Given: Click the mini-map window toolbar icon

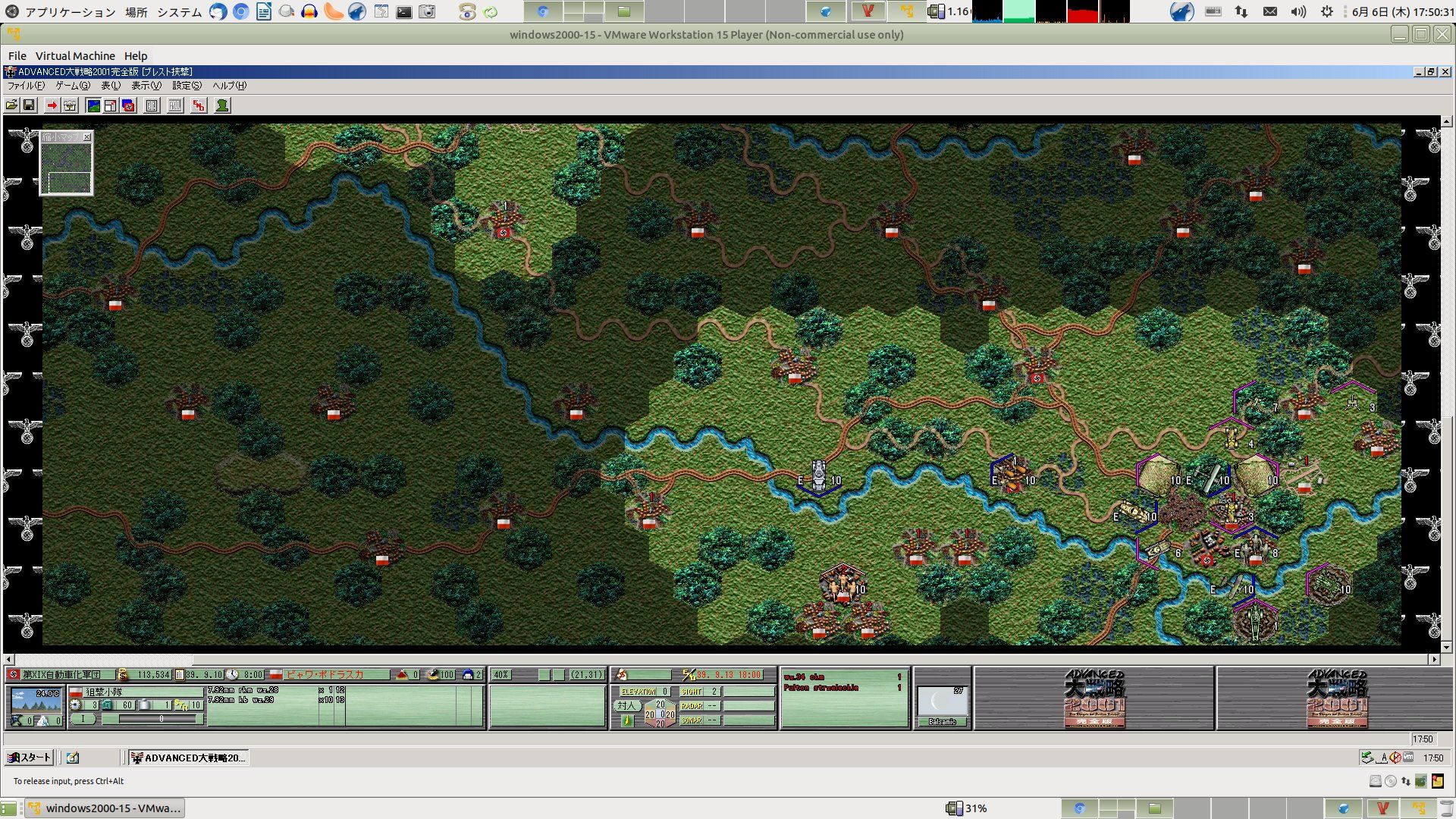Looking at the screenshot, I should tap(111, 105).
